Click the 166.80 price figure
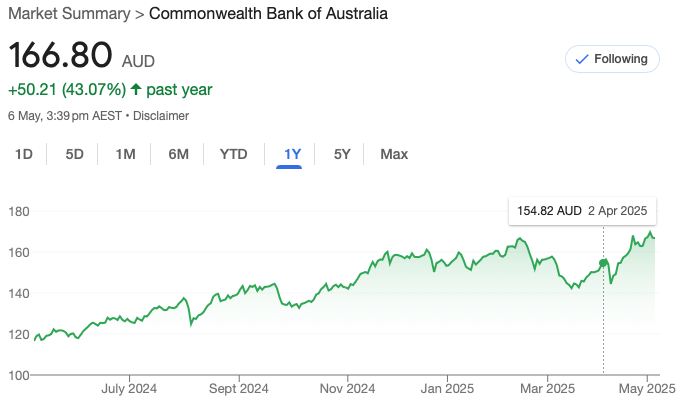Viewport: 689px width, 407px height. tap(61, 55)
